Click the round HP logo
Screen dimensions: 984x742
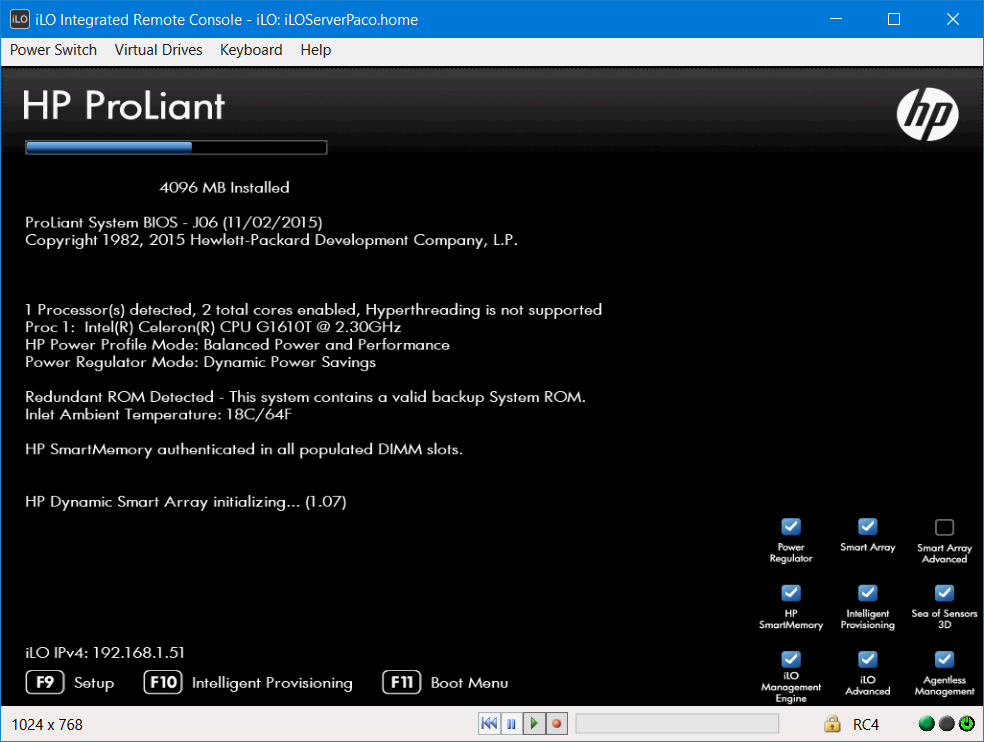(x=928, y=114)
